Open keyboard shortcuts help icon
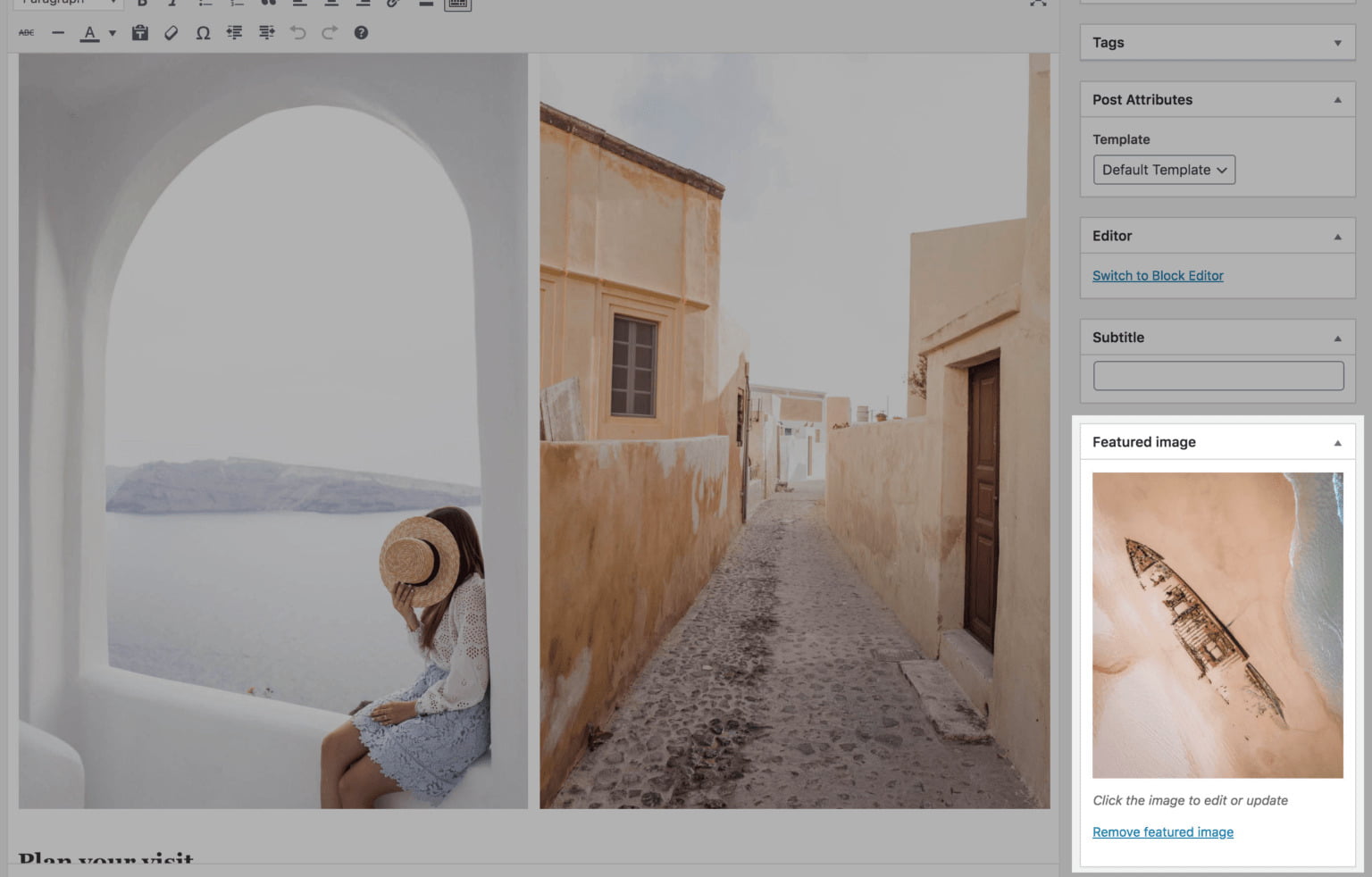The width and height of the screenshot is (1372, 877). click(x=361, y=33)
